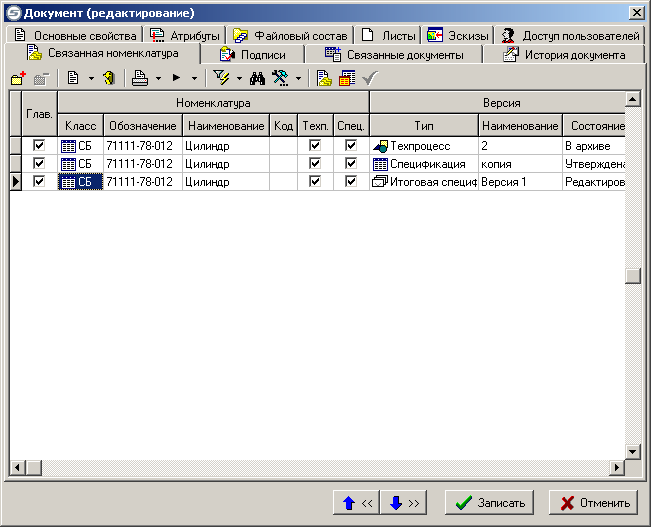Screen dimensions: 651x527
Task: Uncheck the Техн. checkbox in the Спецификация row
Action: (315, 164)
